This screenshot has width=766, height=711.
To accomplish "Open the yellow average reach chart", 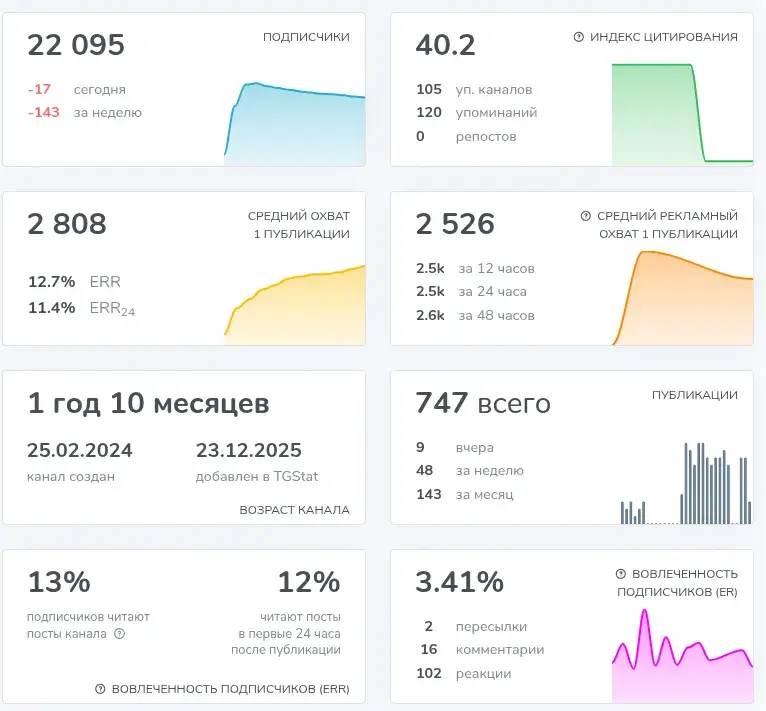I will pyautogui.click(x=295, y=305).
